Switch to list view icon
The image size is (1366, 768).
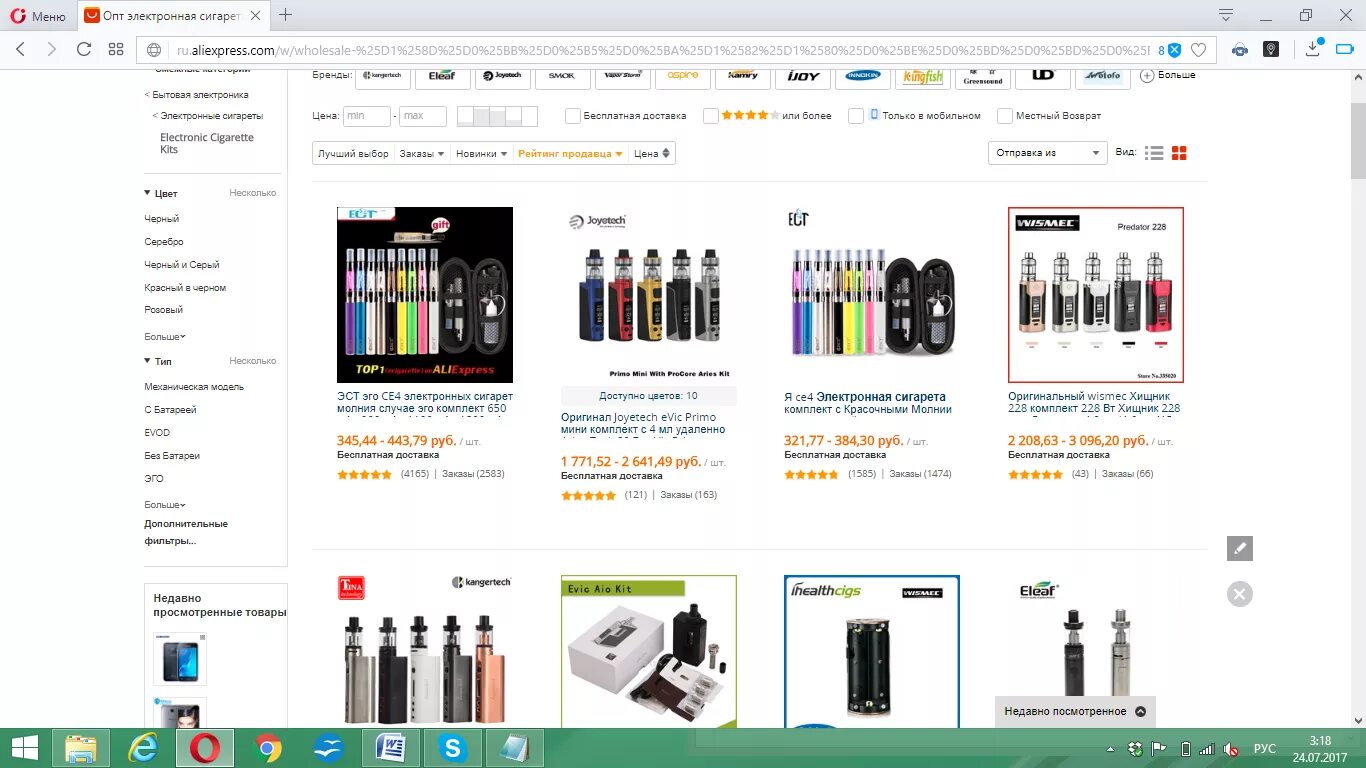point(1154,153)
